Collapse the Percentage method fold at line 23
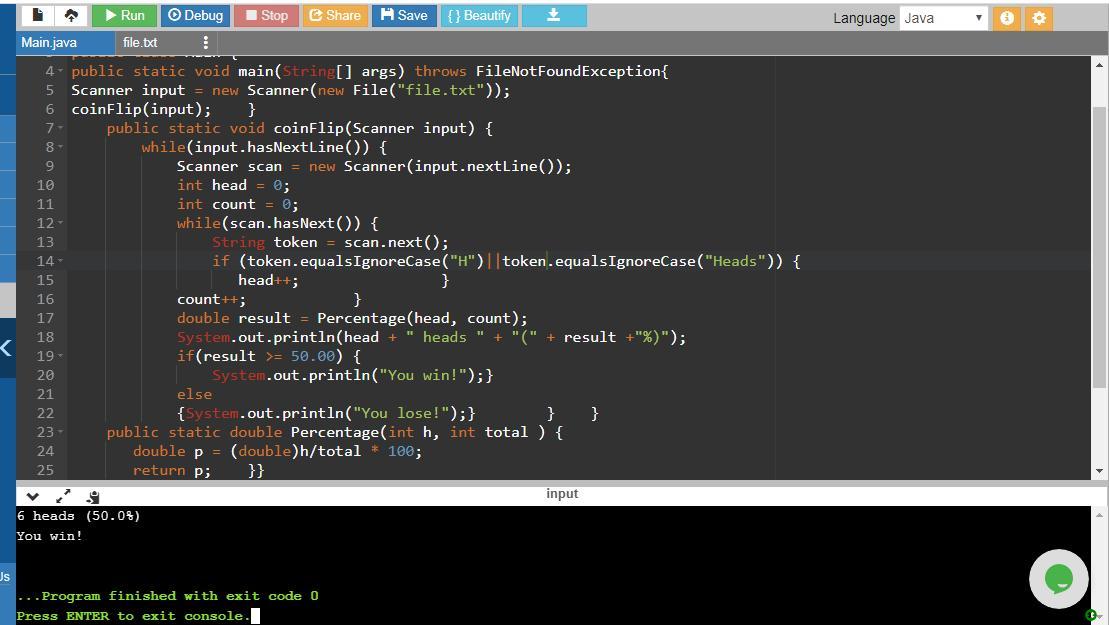Image resolution: width=1109 pixels, height=625 pixels. (60, 432)
